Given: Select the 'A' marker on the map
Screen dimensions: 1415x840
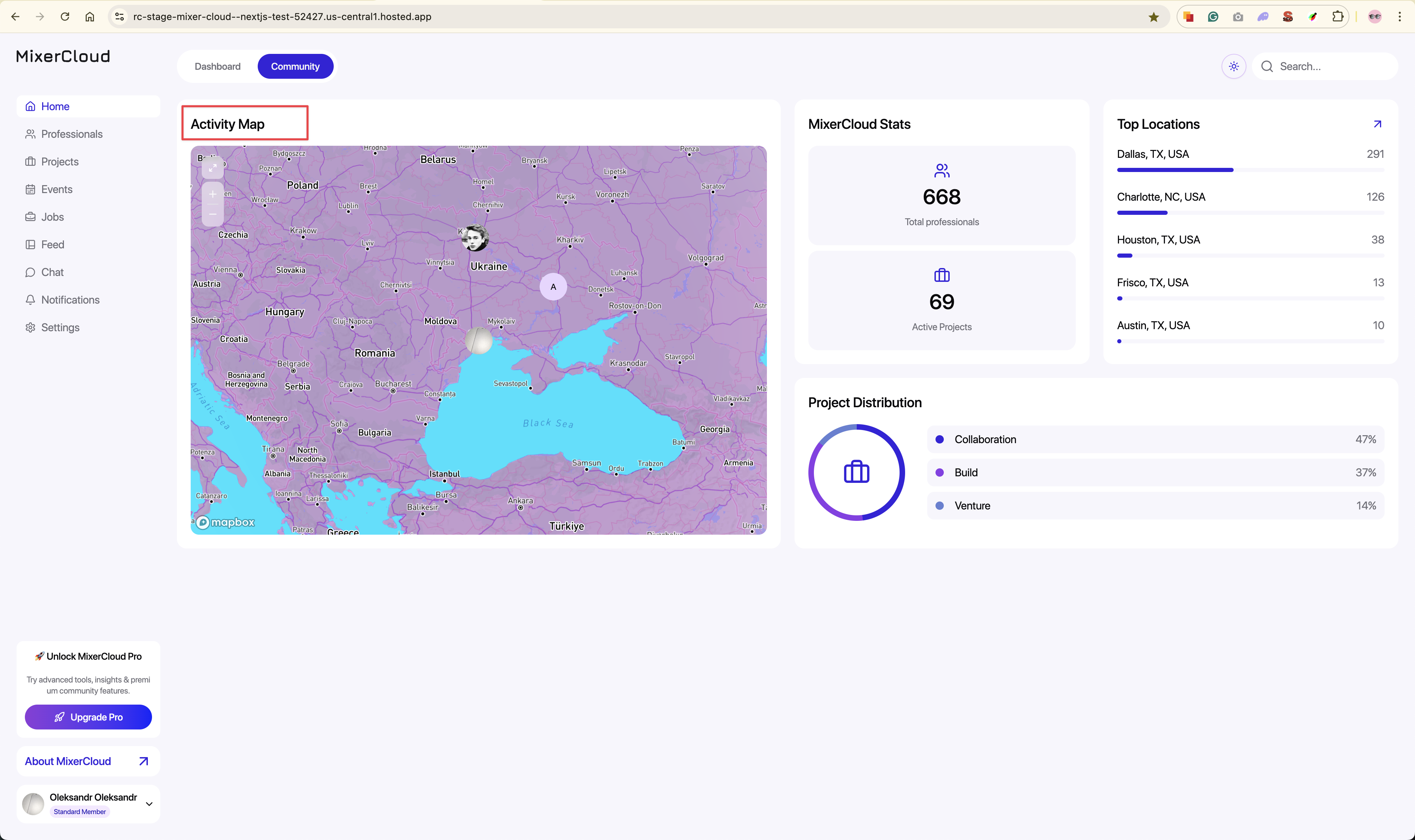Looking at the screenshot, I should point(553,287).
